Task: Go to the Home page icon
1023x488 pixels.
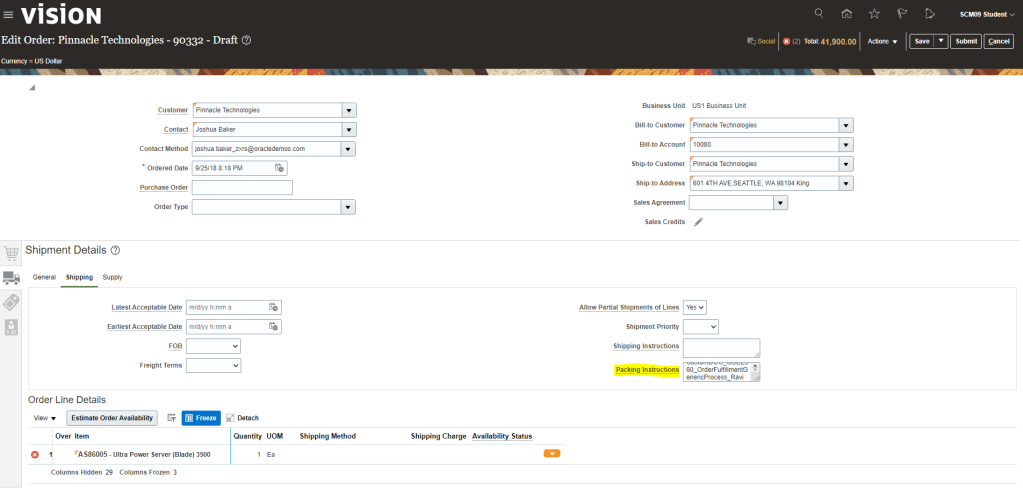Action: (x=847, y=13)
